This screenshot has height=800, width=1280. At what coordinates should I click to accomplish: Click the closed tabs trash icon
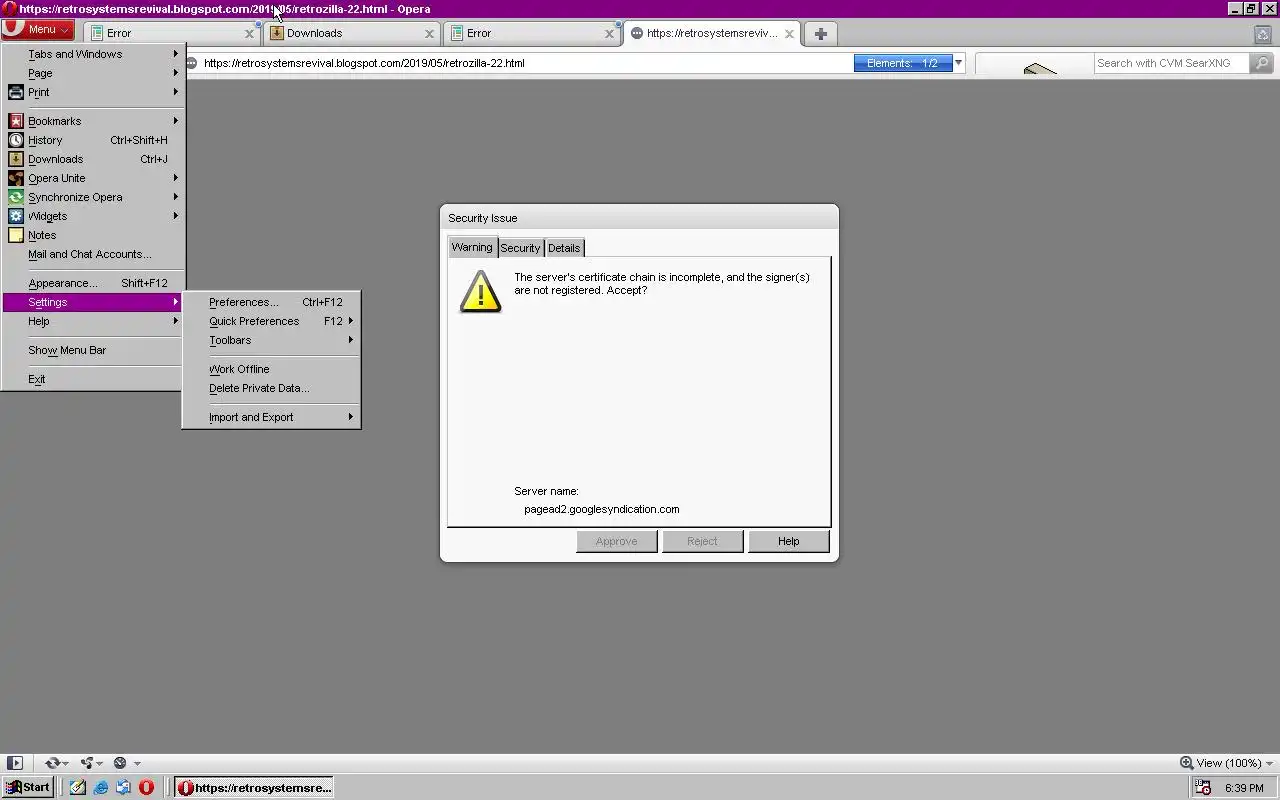click(x=1262, y=34)
